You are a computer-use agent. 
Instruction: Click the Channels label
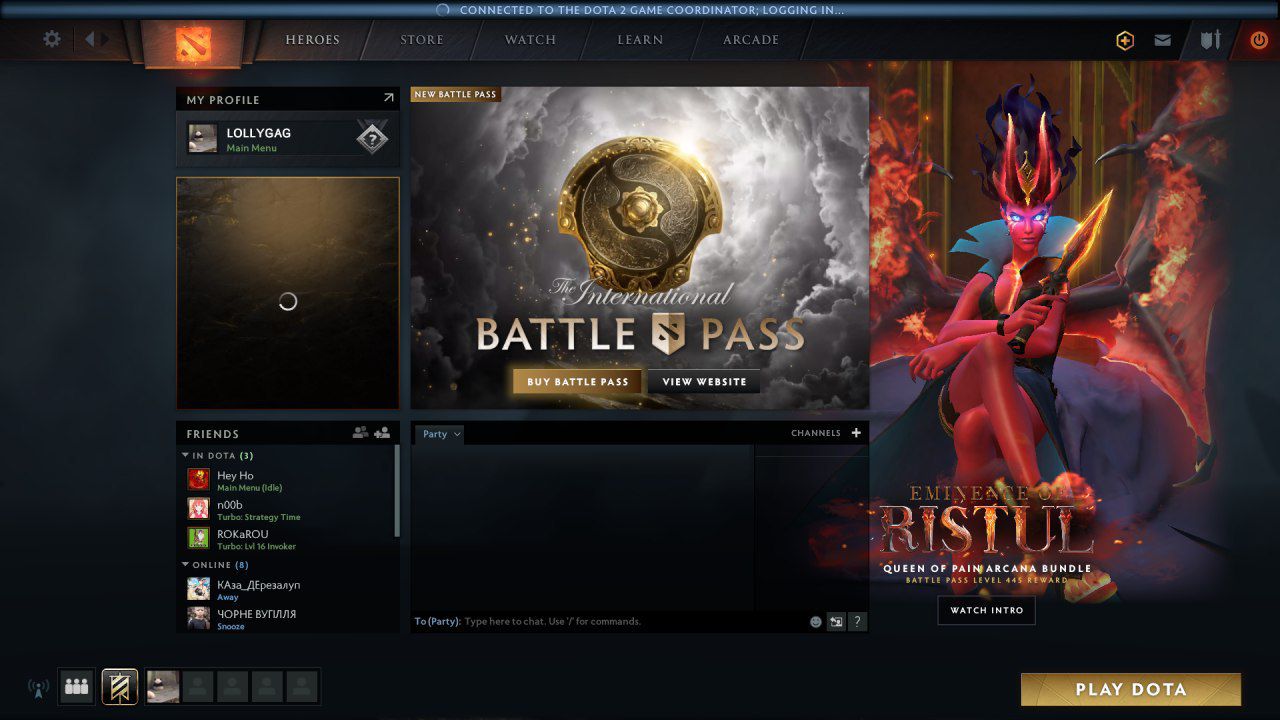[x=816, y=433]
